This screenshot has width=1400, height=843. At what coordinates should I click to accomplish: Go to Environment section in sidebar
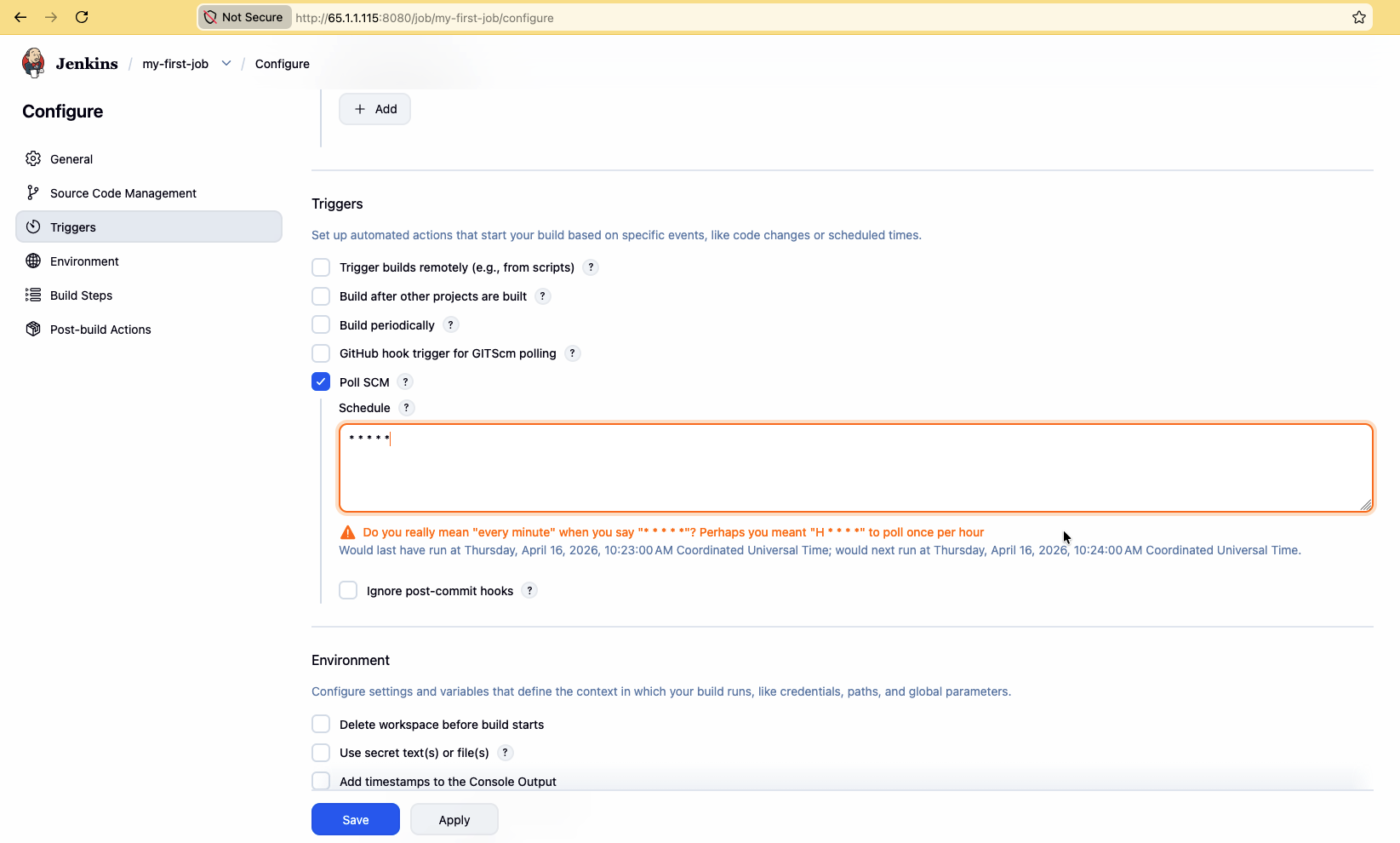[149, 261]
